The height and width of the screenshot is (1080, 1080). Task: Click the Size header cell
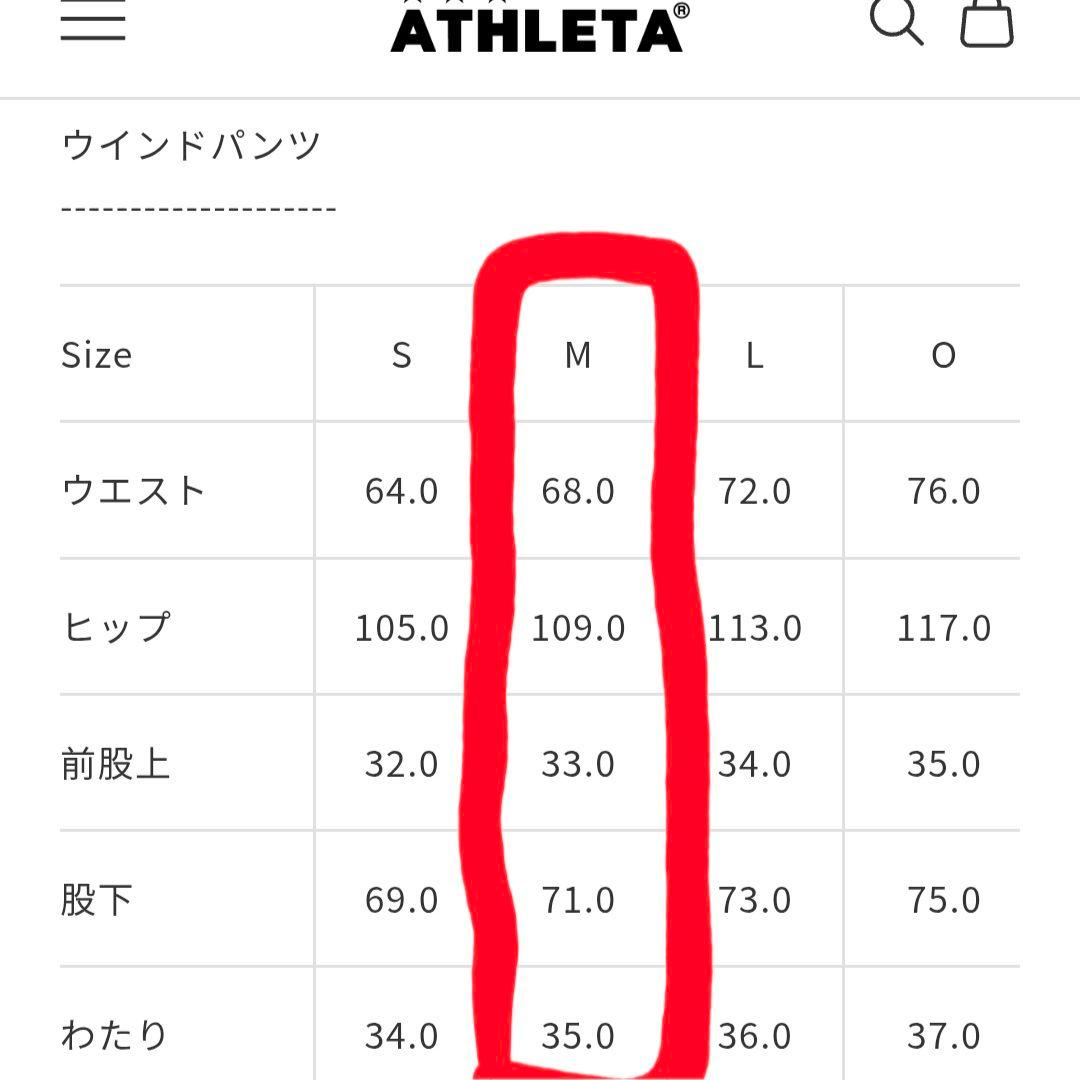[x=98, y=355]
